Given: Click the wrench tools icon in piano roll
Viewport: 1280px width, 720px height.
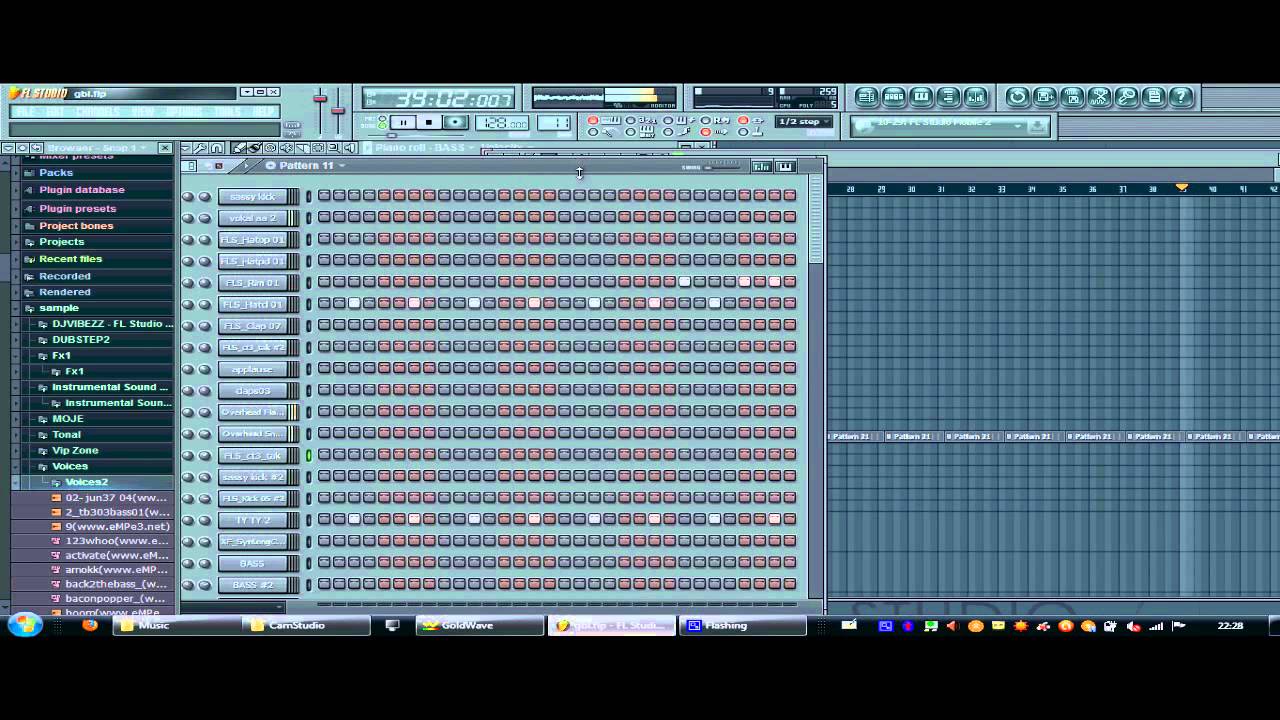Looking at the screenshot, I should click(201, 148).
